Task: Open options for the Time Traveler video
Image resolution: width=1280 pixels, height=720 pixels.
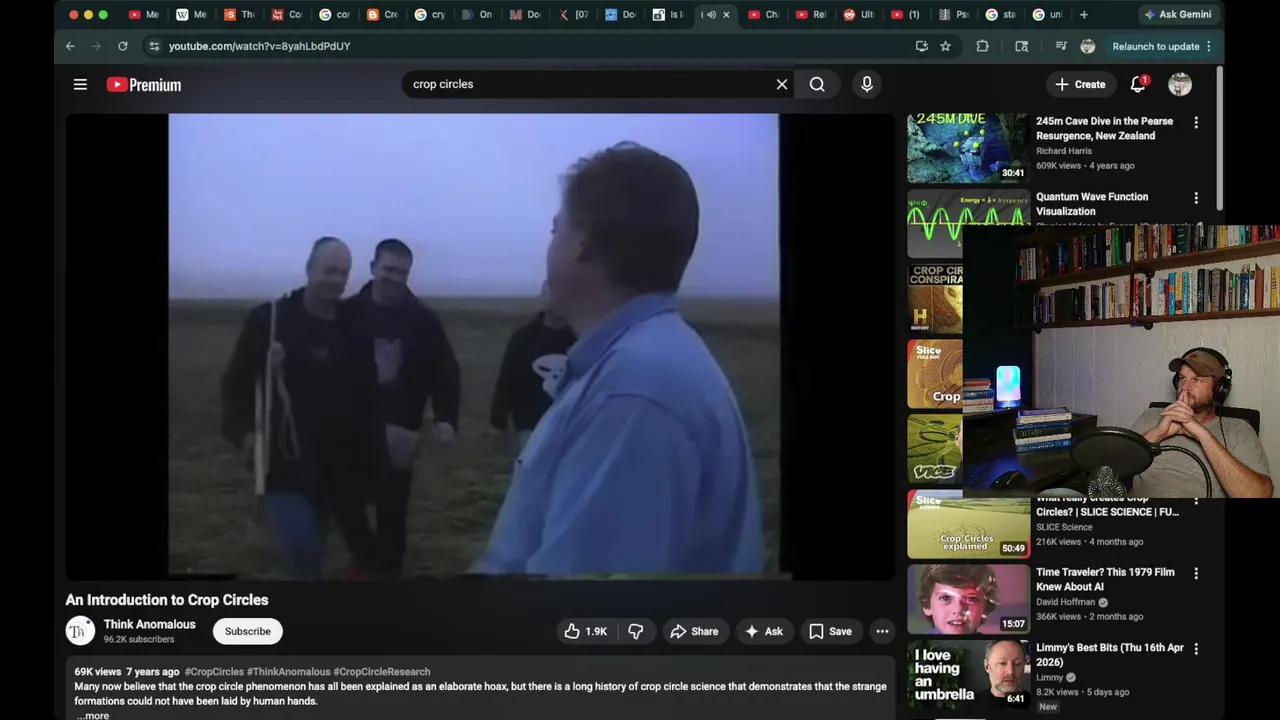Action: pos(1196,574)
